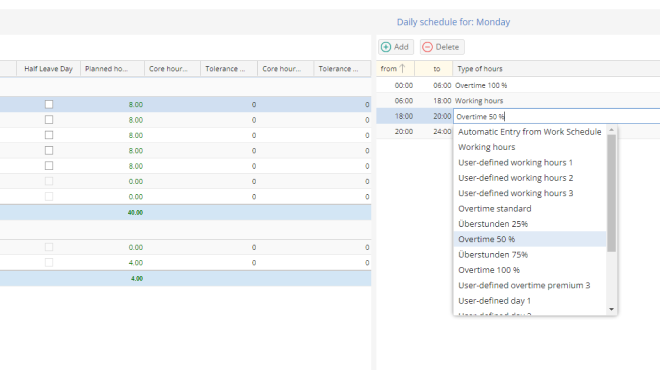Toggle Half Leave Day checkbox in 4.00 row
Image resolution: width=660 pixels, height=370 pixels.
(x=49, y=262)
